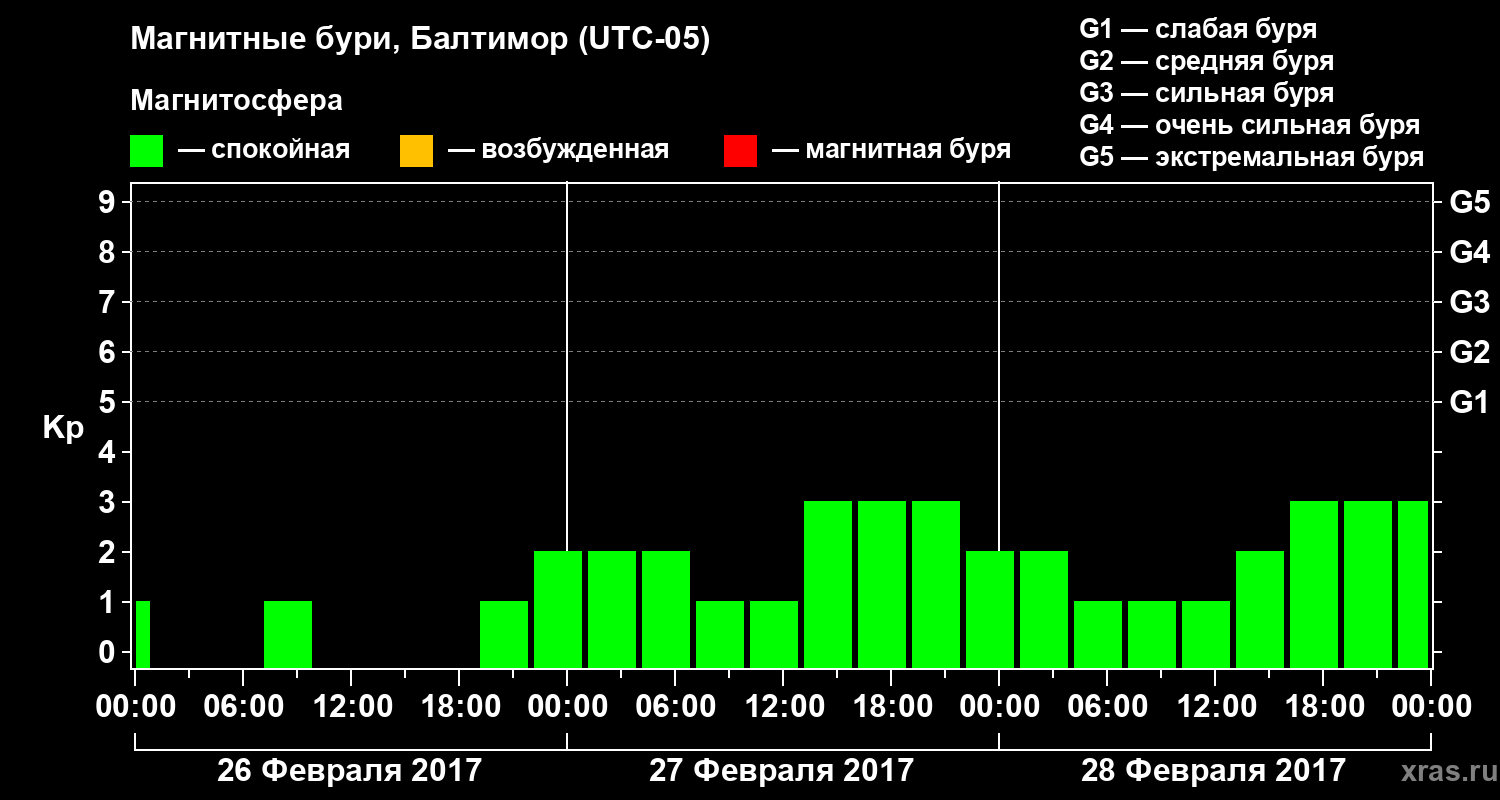The width and height of the screenshot is (1500, 800).
Task: Click the 'G5 — экстремальная буря' legend line
Action: [1251, 157]
